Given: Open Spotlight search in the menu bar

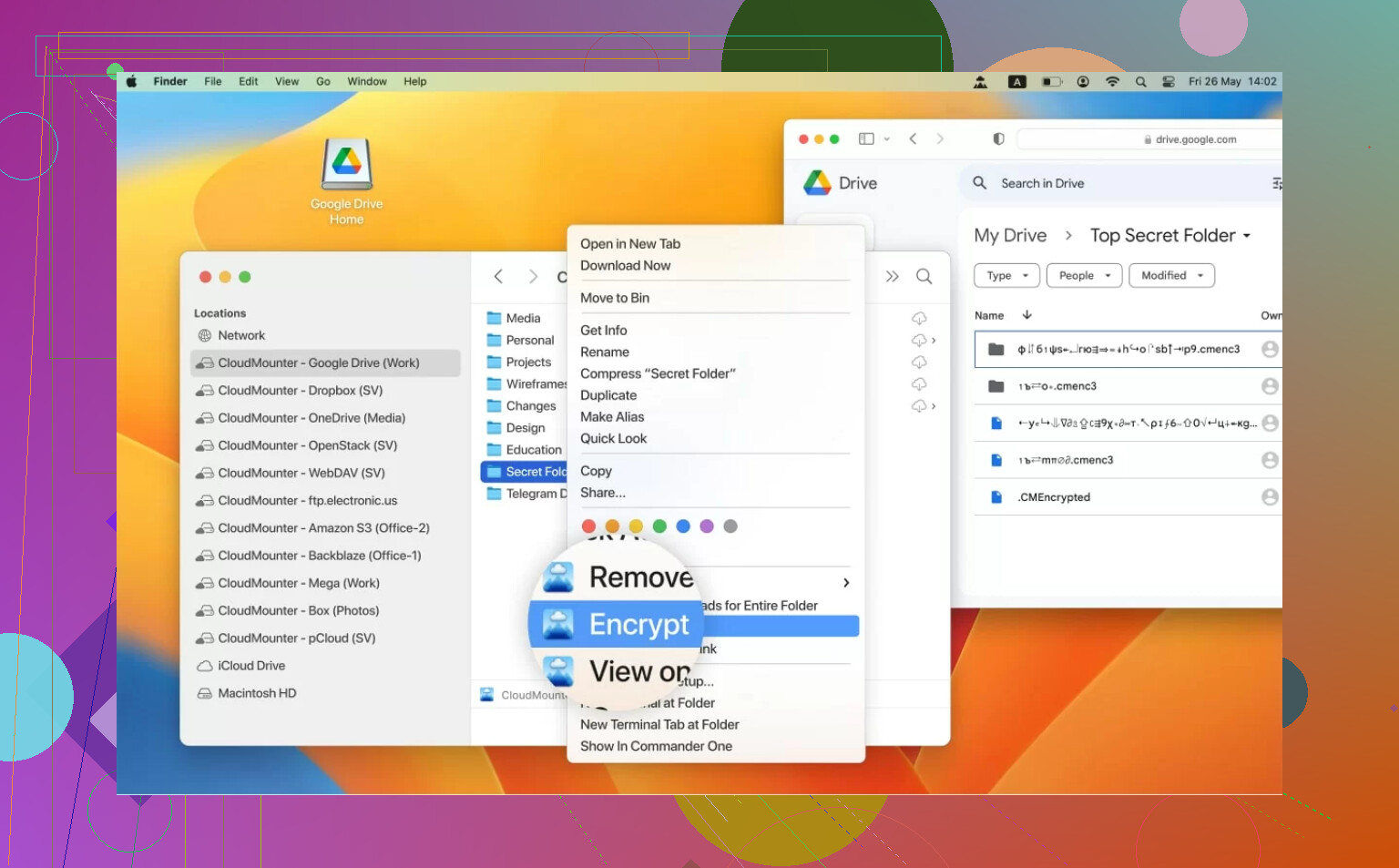Looking at the screenshot, I should pyautogui.click(x=1140, y=82).
